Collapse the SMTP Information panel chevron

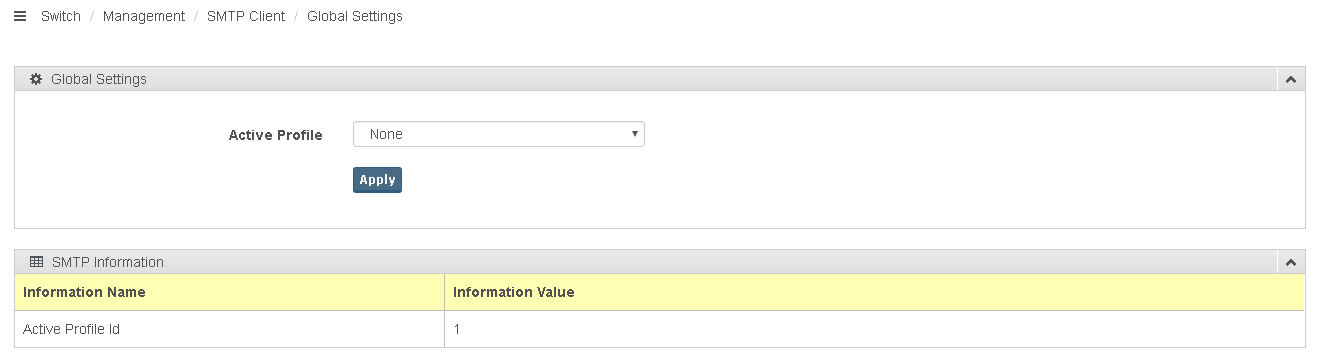coord(1290,262)
